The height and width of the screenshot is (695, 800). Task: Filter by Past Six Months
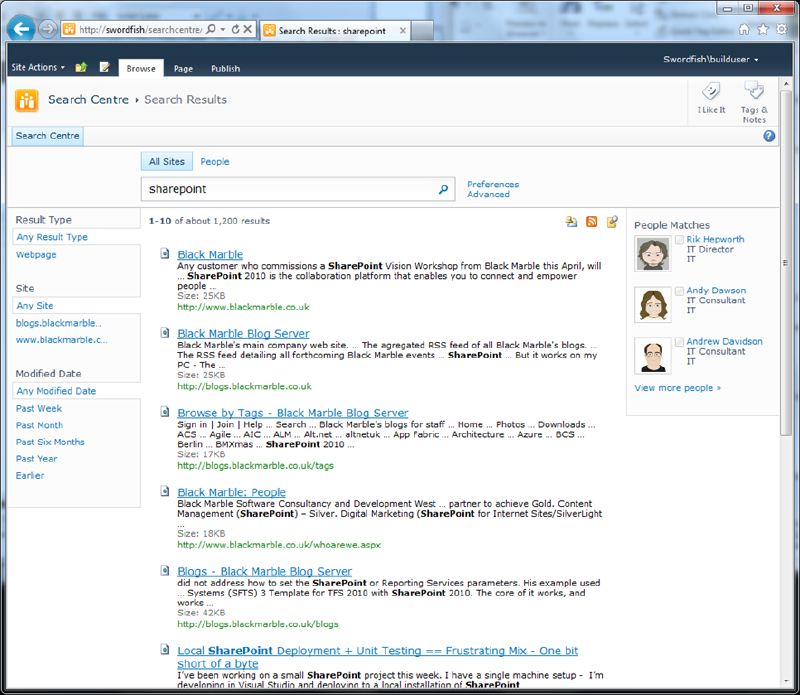pyautogui.click(x=50, y=442)
